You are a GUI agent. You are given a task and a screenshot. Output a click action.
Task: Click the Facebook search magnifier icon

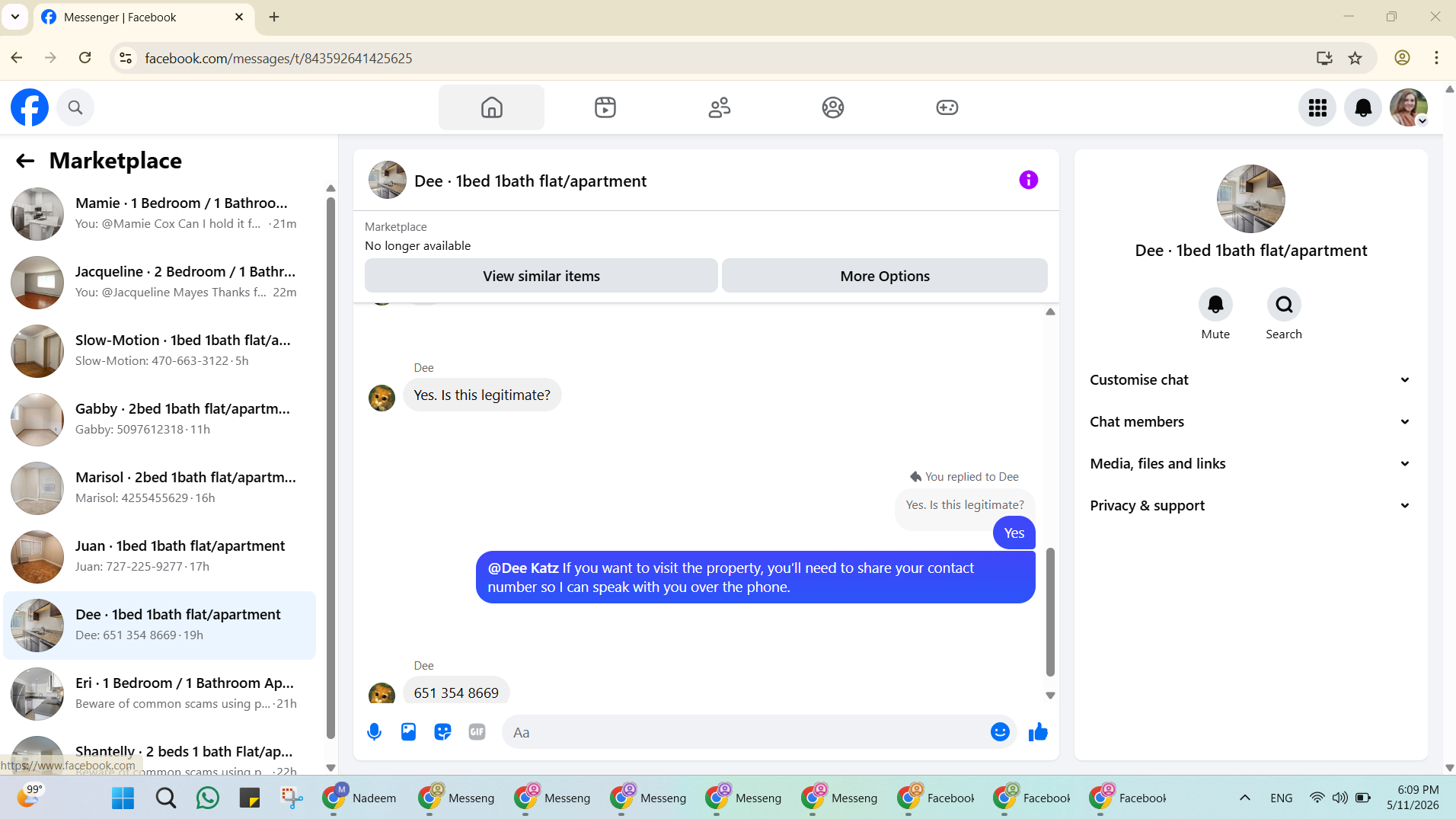pos(75,107)
